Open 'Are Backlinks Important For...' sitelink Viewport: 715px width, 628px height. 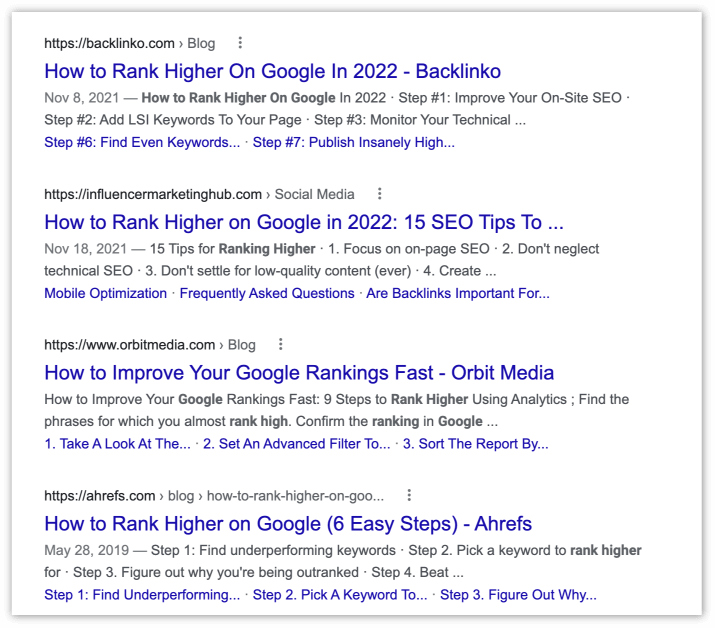458,293
